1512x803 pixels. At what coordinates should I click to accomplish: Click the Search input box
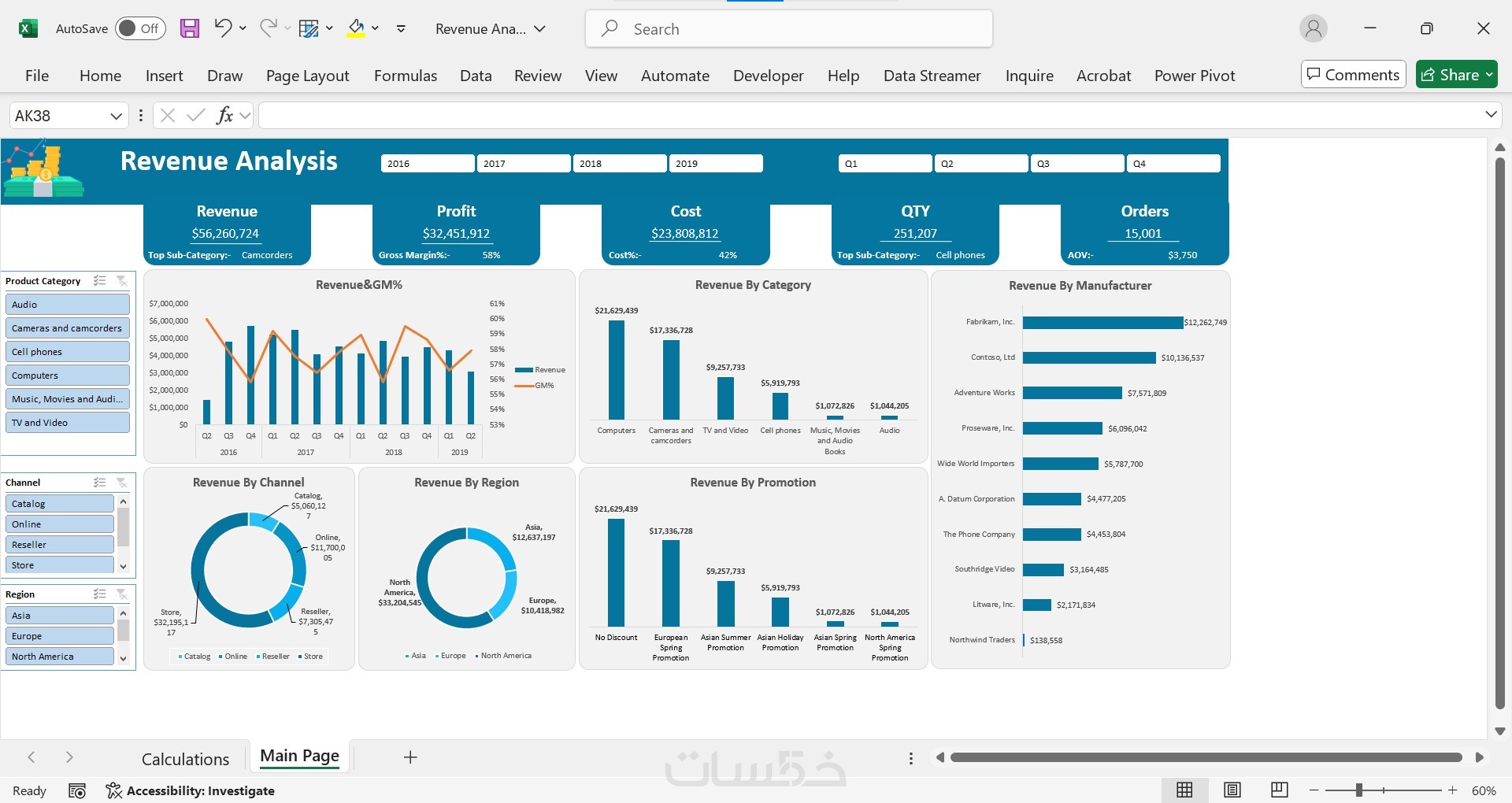(x=789, y=29)
